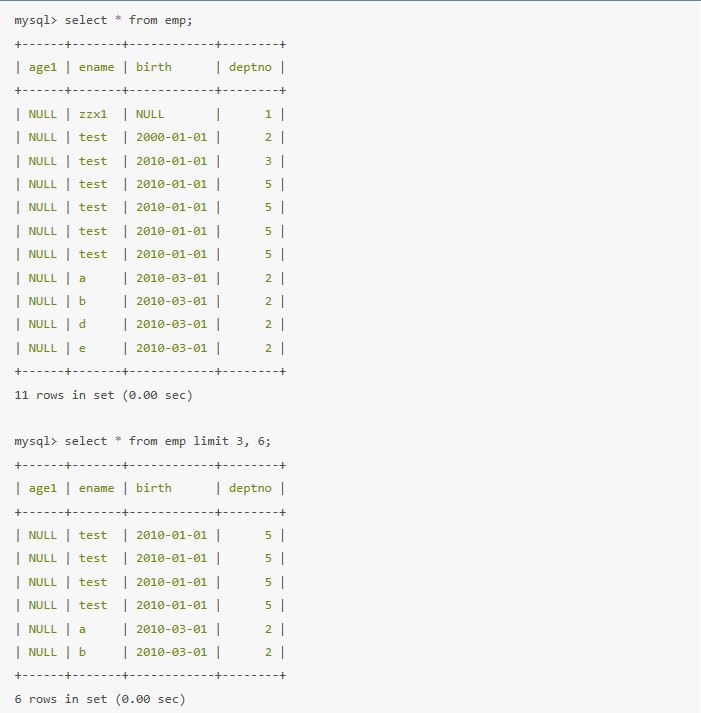Select the ename cell "d"
The height and width of the screenshot is (713, 701).
tap(83, 324)
